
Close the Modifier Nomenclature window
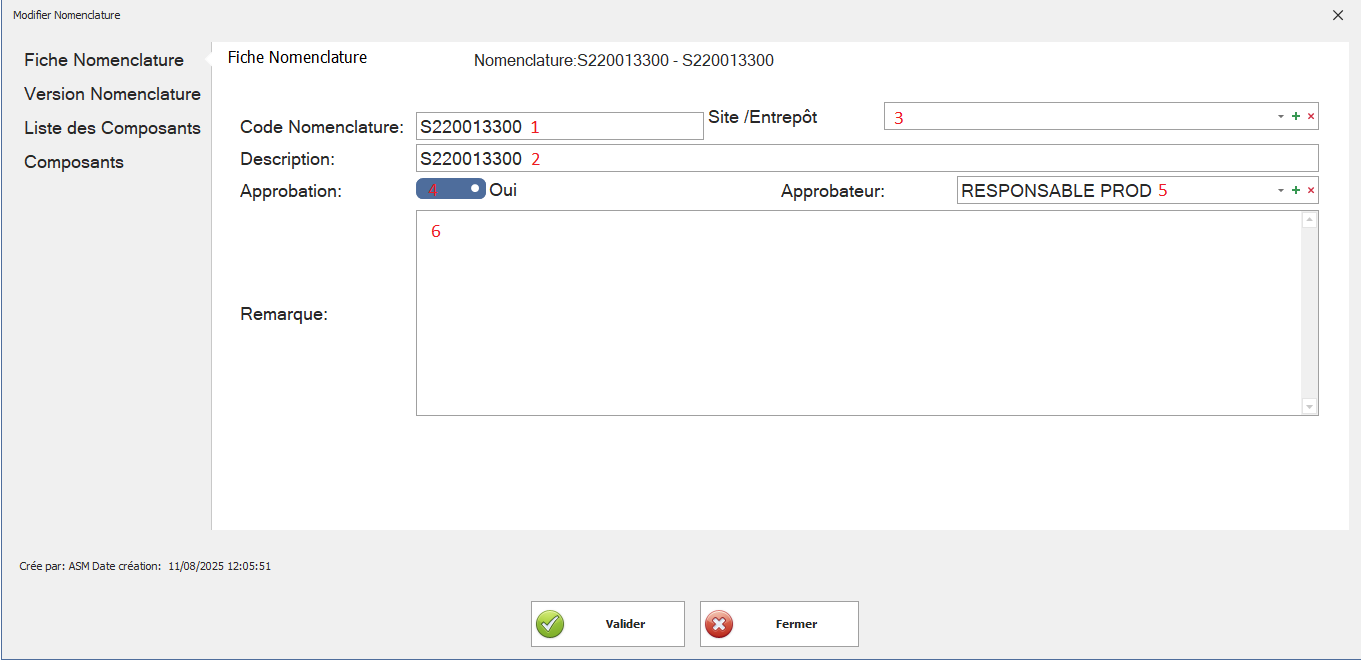(1338, 15)
